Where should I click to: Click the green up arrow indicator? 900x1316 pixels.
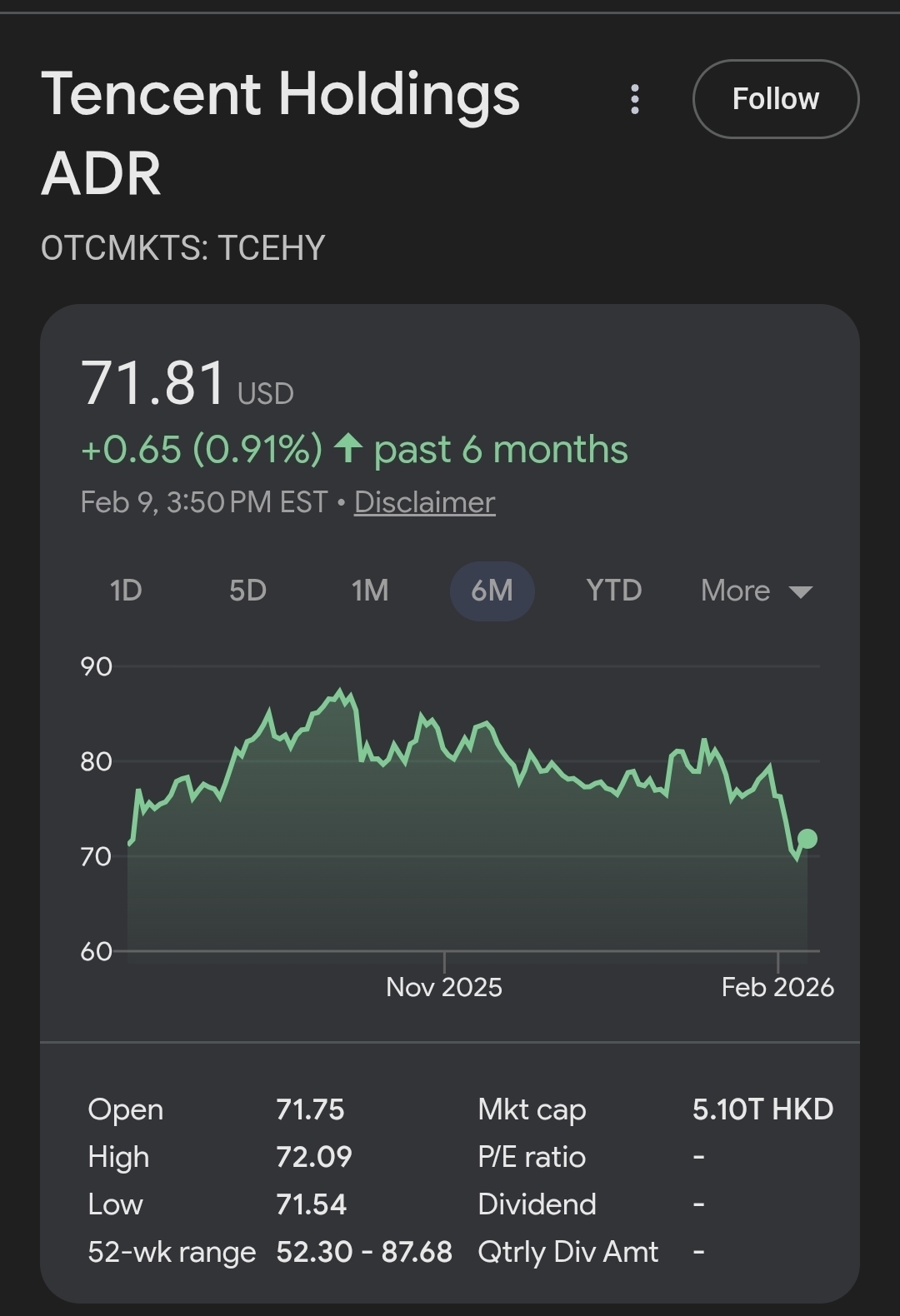point(347,448)
